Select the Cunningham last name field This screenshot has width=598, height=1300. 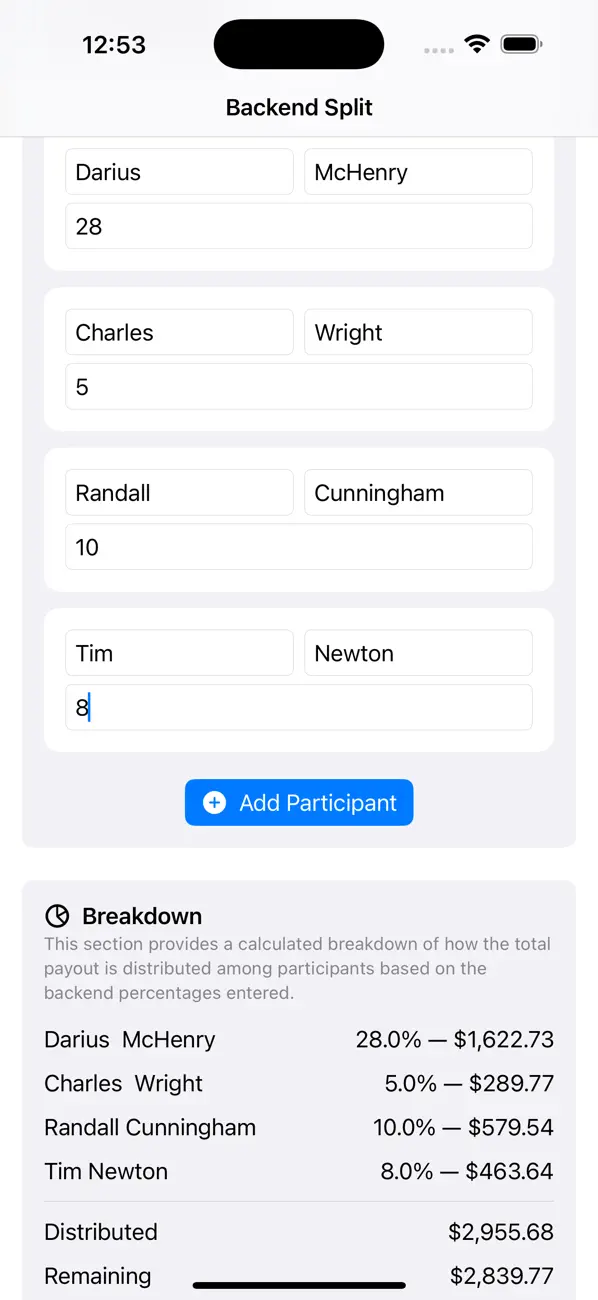[418, 492]
